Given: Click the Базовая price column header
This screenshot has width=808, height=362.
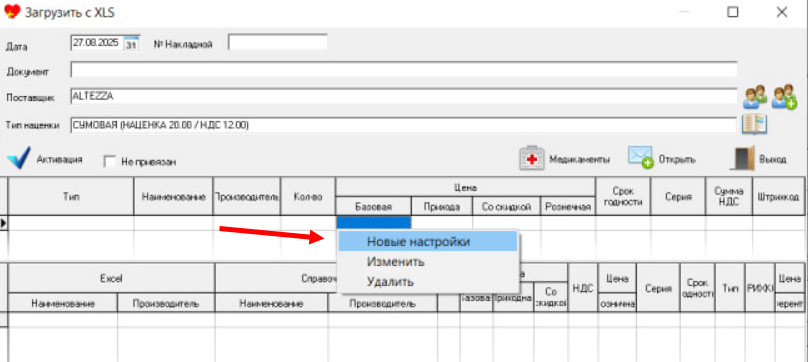Looking at the screenshot, I should tap(373, 206).
